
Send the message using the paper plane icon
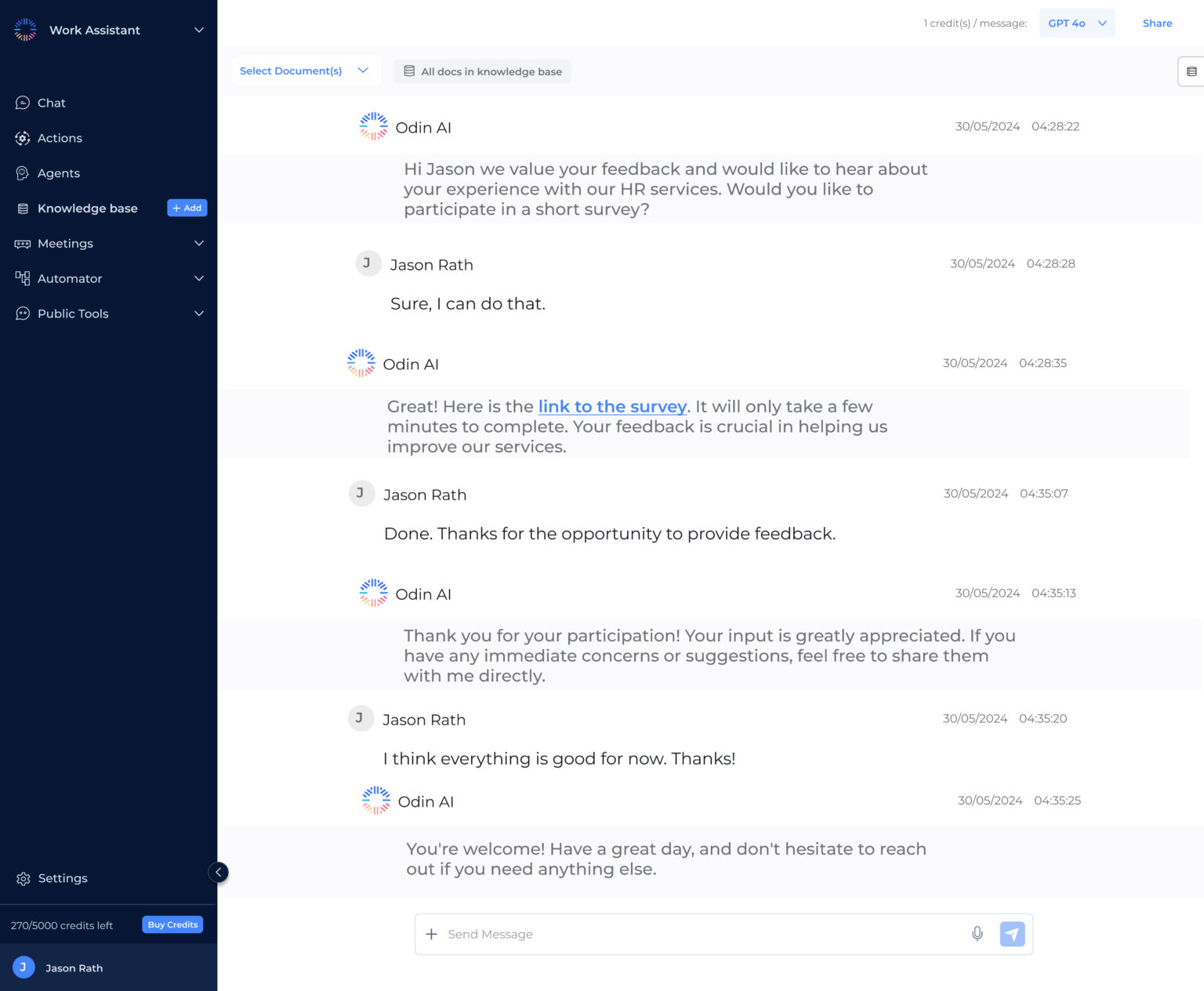tap(1012, 934)
